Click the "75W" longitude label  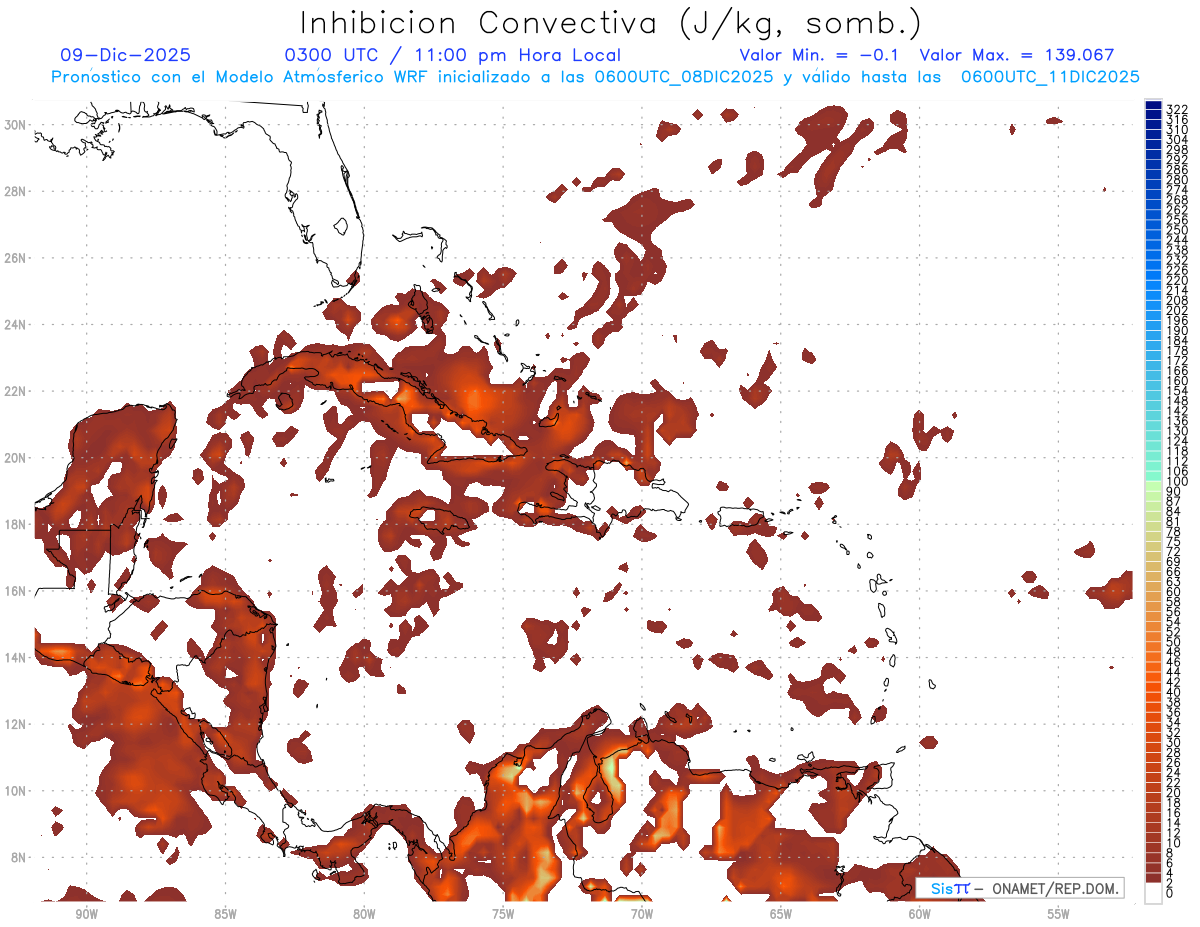point(503,914)
